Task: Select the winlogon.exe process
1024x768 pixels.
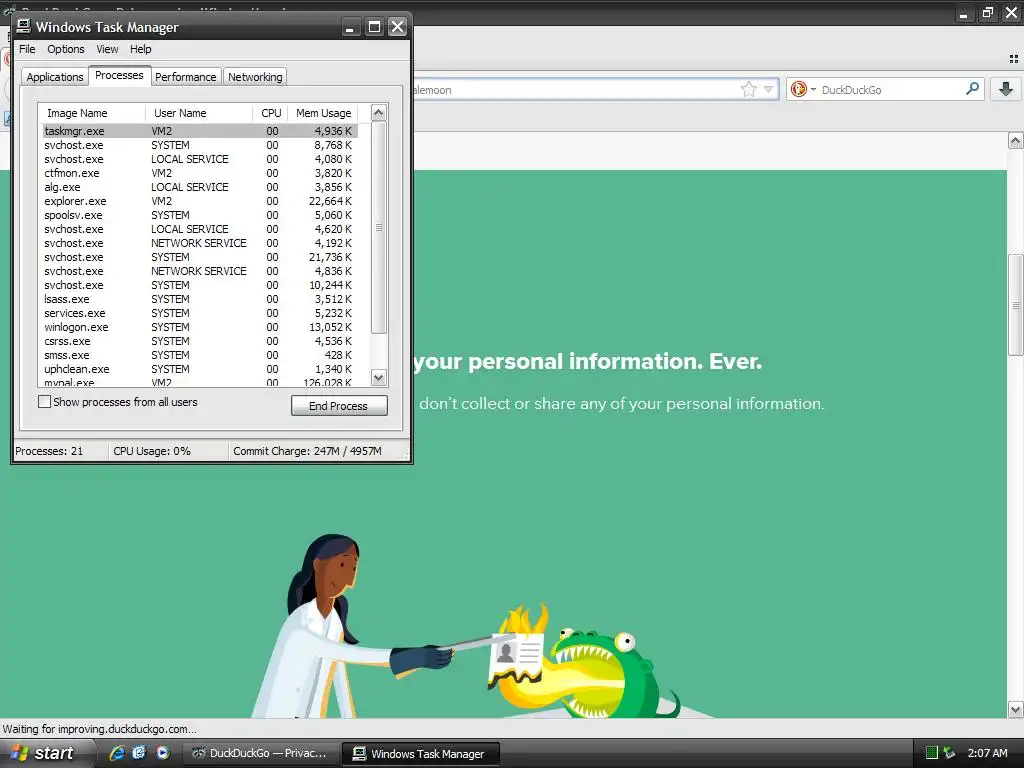Action: [200, 327]
